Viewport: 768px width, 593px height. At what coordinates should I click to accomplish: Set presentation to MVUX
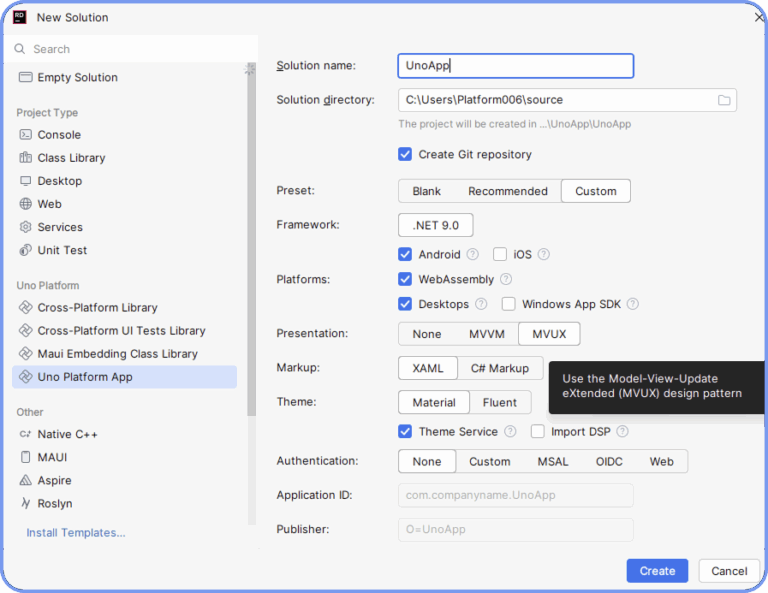549,334
